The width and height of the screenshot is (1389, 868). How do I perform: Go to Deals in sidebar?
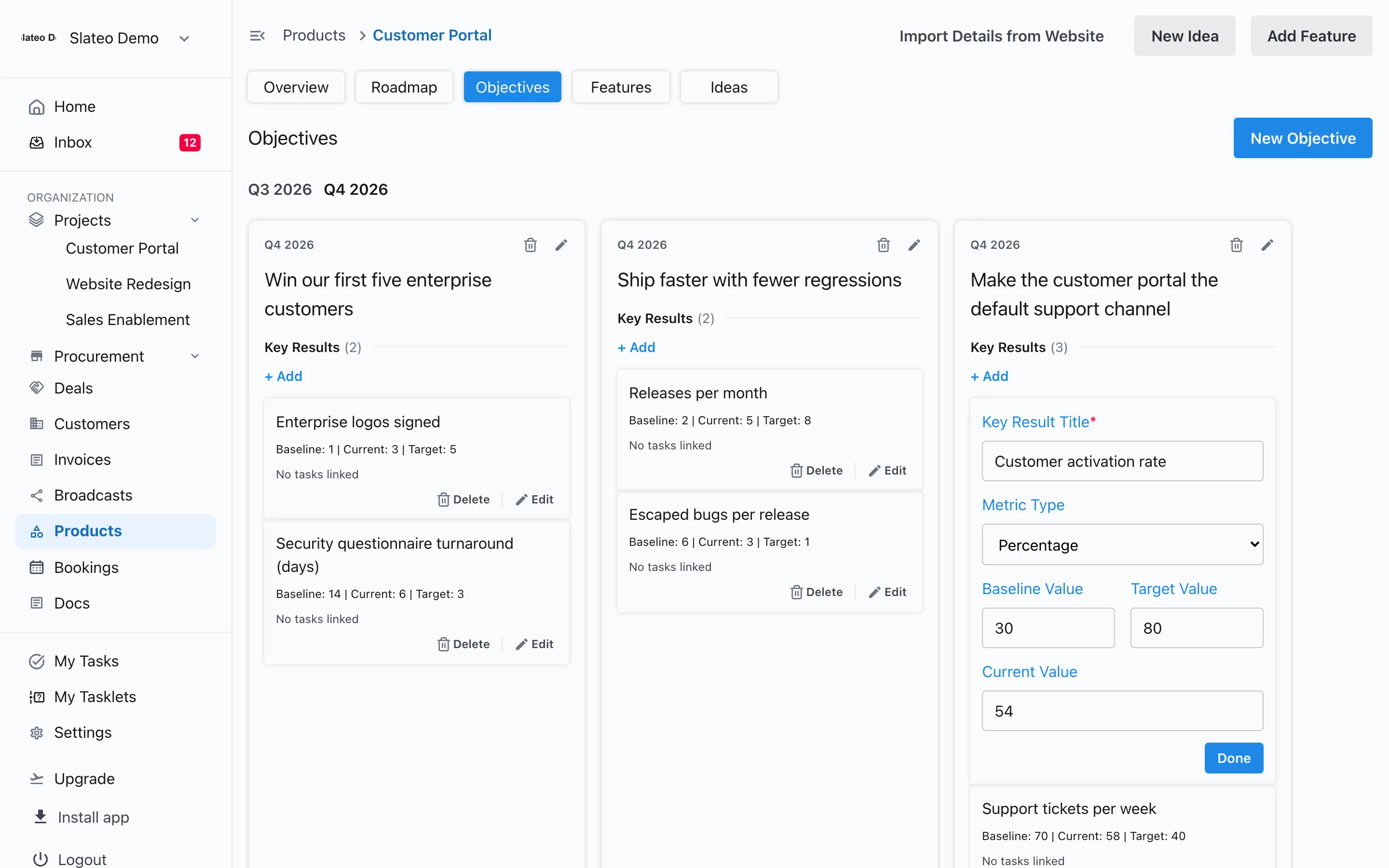[115, 388]
